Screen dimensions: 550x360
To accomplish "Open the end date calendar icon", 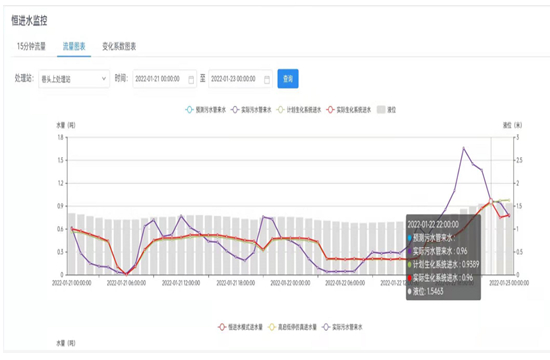I will (x=267, y=80).
